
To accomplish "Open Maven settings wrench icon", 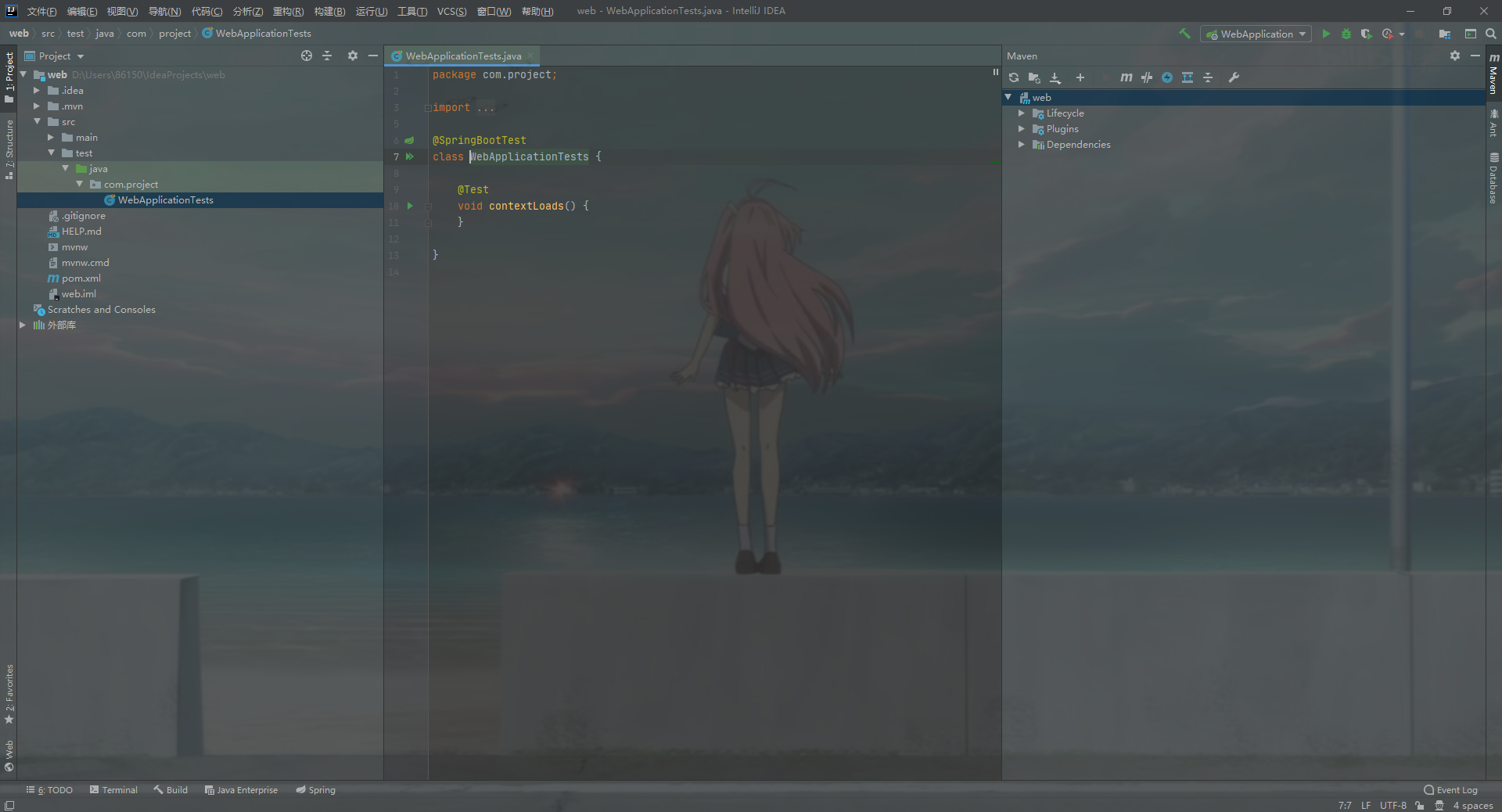I will point(1234,77).
